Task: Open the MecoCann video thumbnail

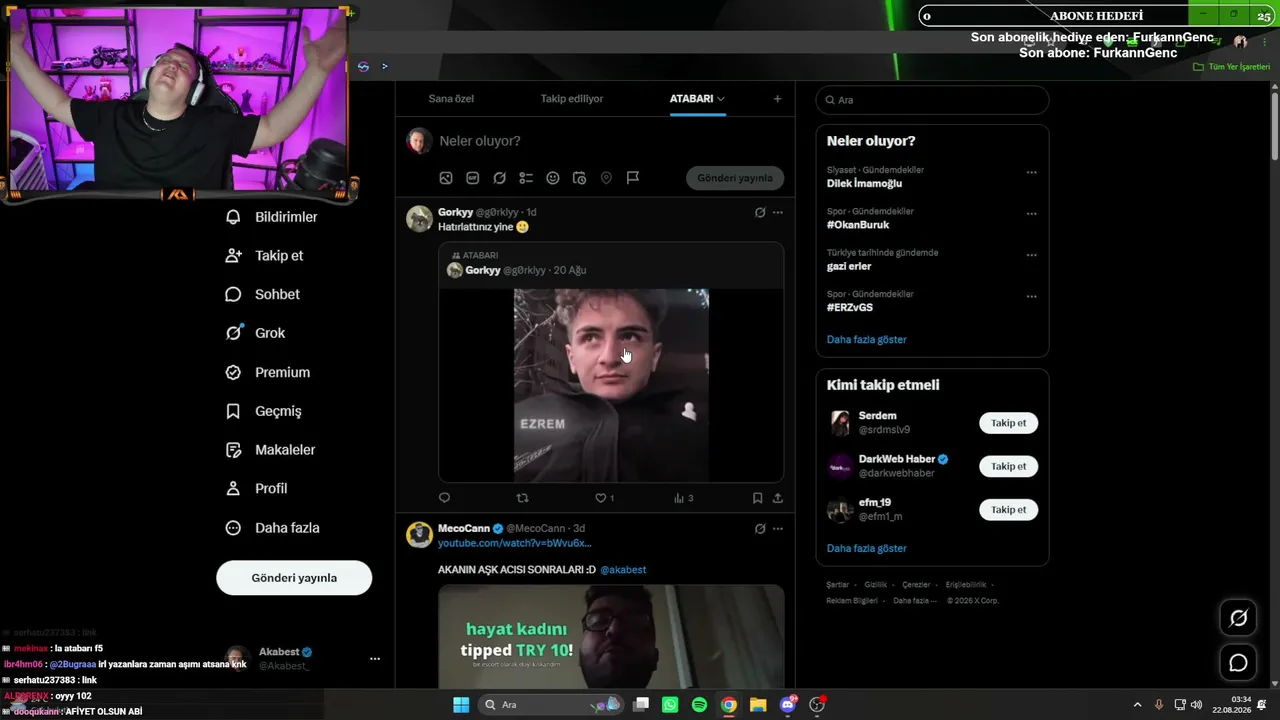Action: [x=611, y=636]
